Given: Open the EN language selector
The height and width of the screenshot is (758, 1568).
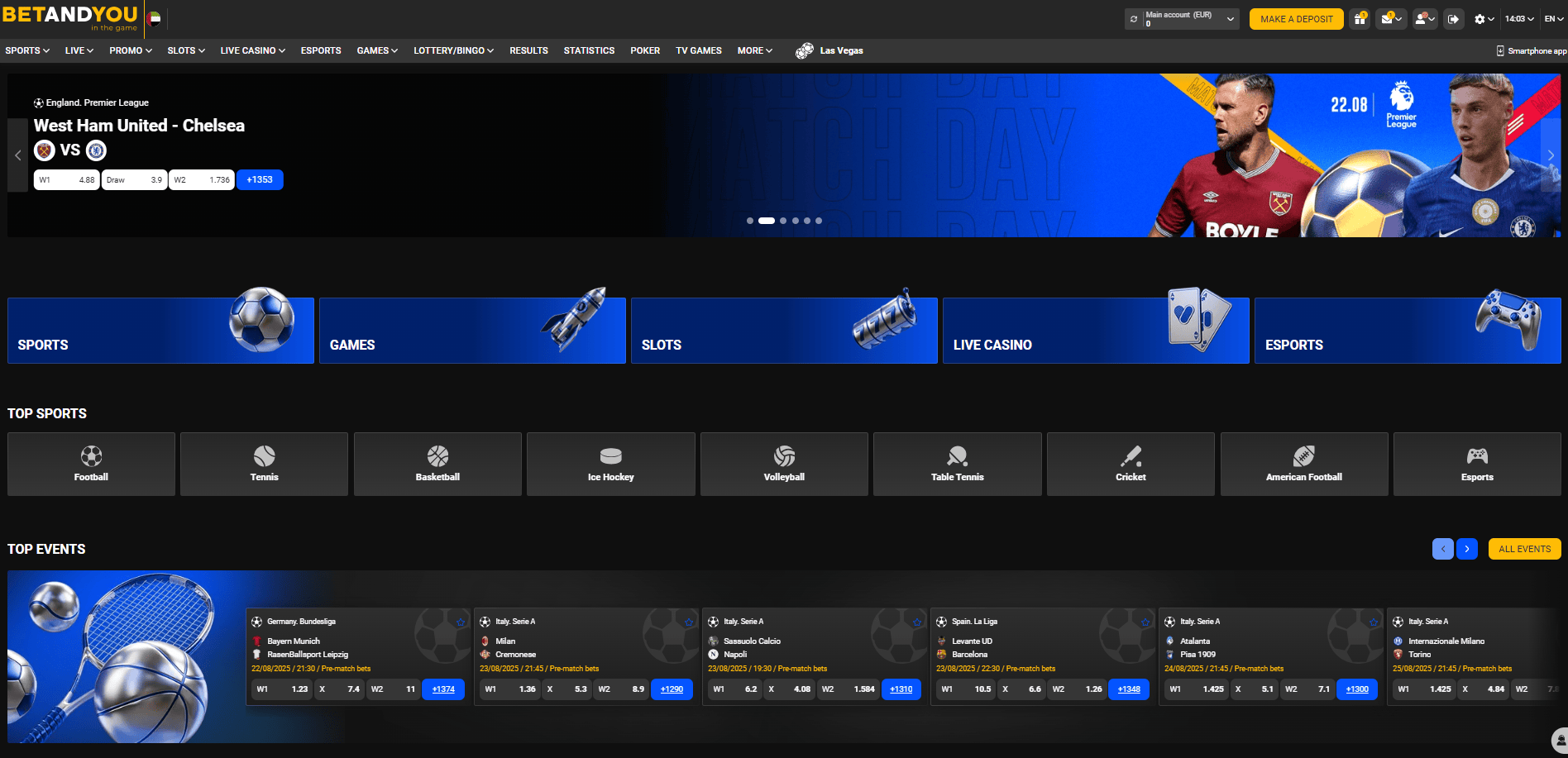Looking at the screenshot, I should point(1552,19).
